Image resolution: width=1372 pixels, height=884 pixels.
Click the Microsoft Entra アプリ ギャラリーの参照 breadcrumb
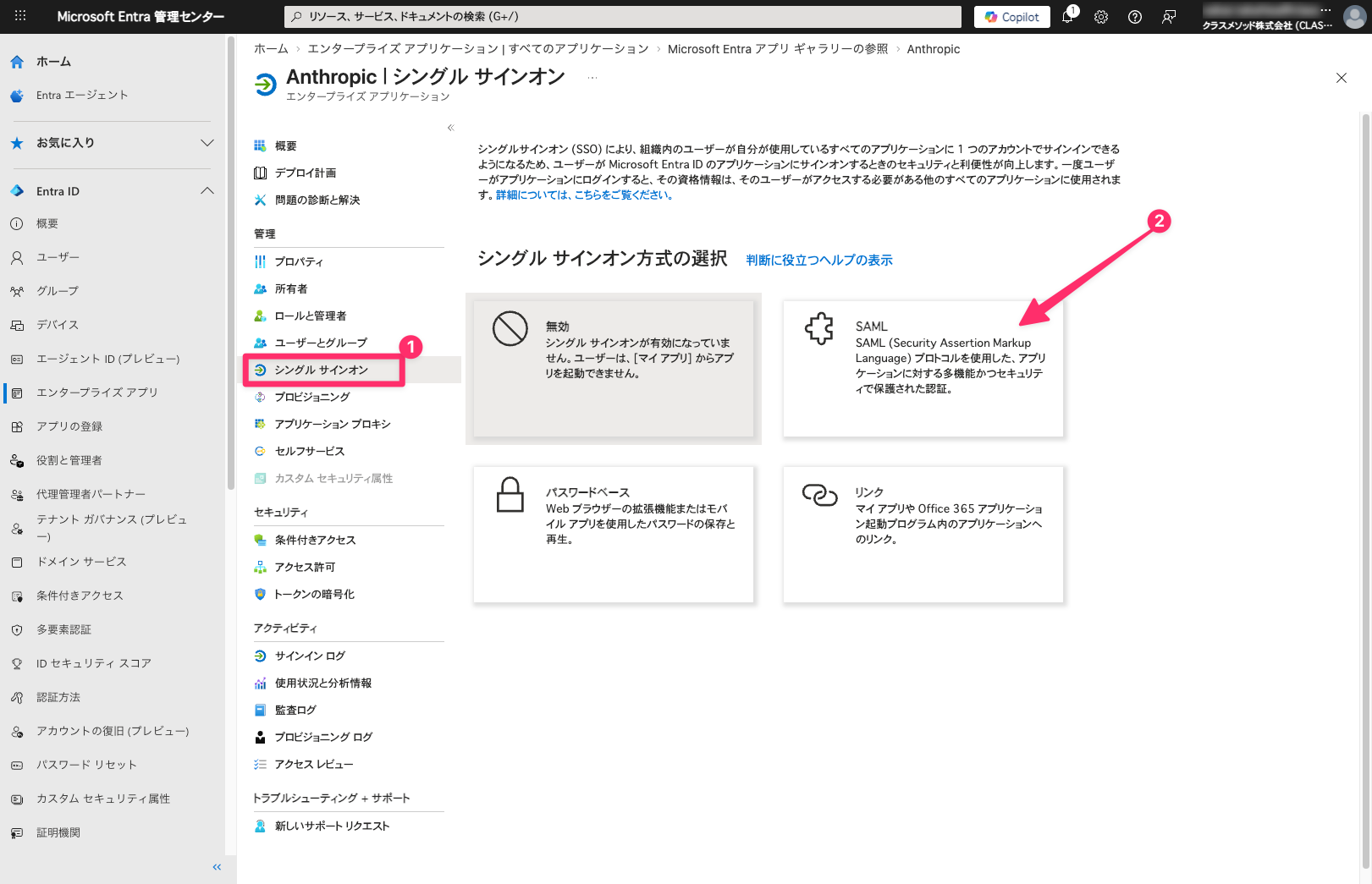777,49
